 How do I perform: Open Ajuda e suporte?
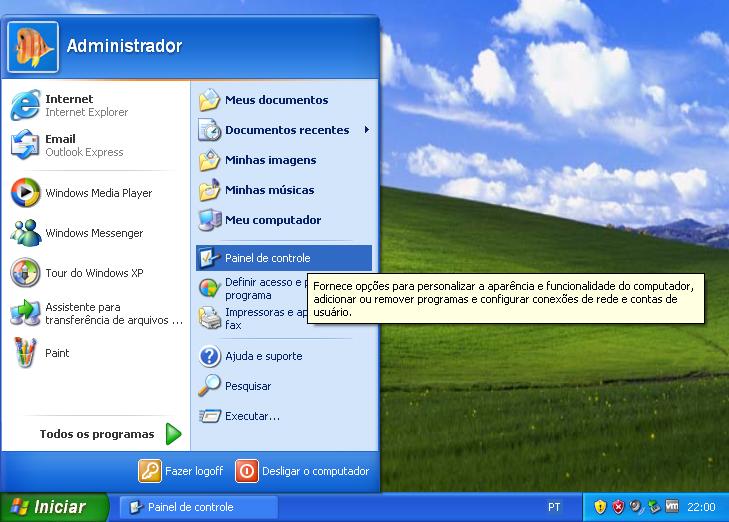(x=263, y=356)
